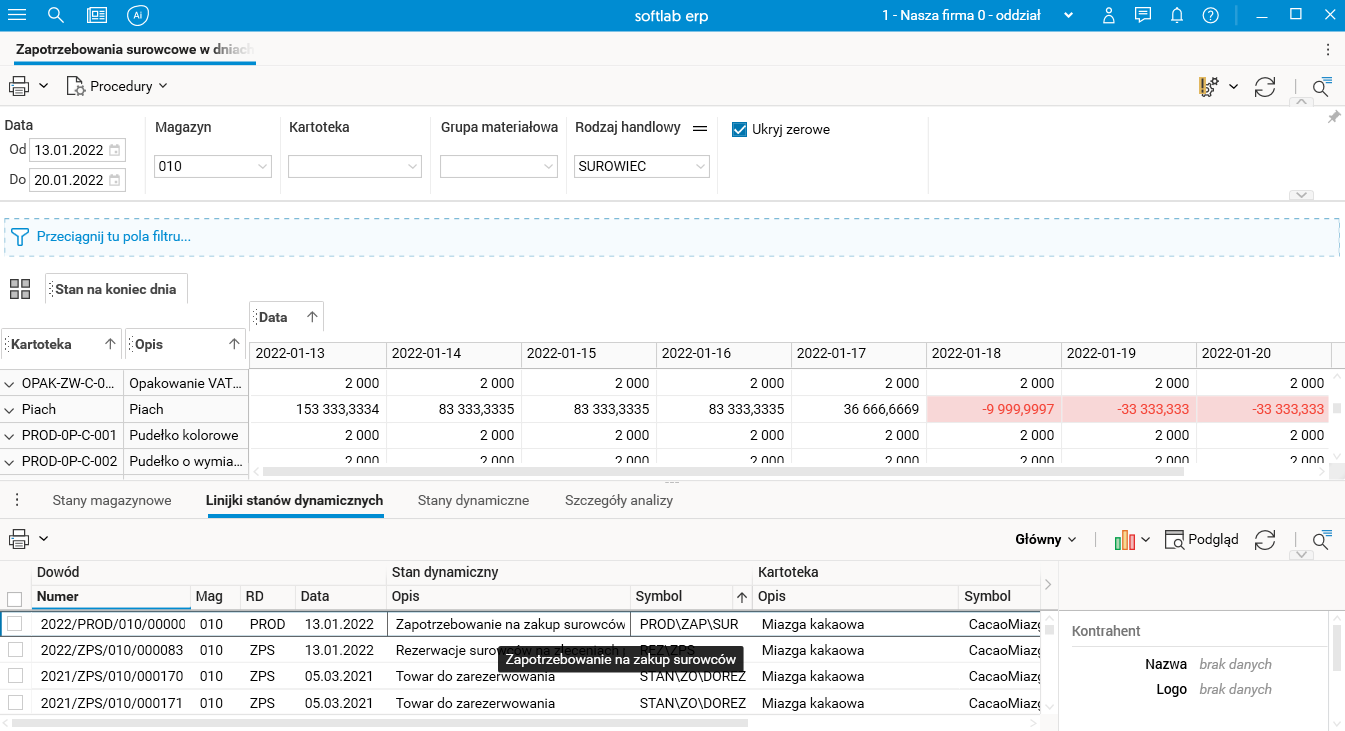Open the Procedury menu button
Screen dimensions: 1345x731
pyautogui.click(x=117, y=86)
